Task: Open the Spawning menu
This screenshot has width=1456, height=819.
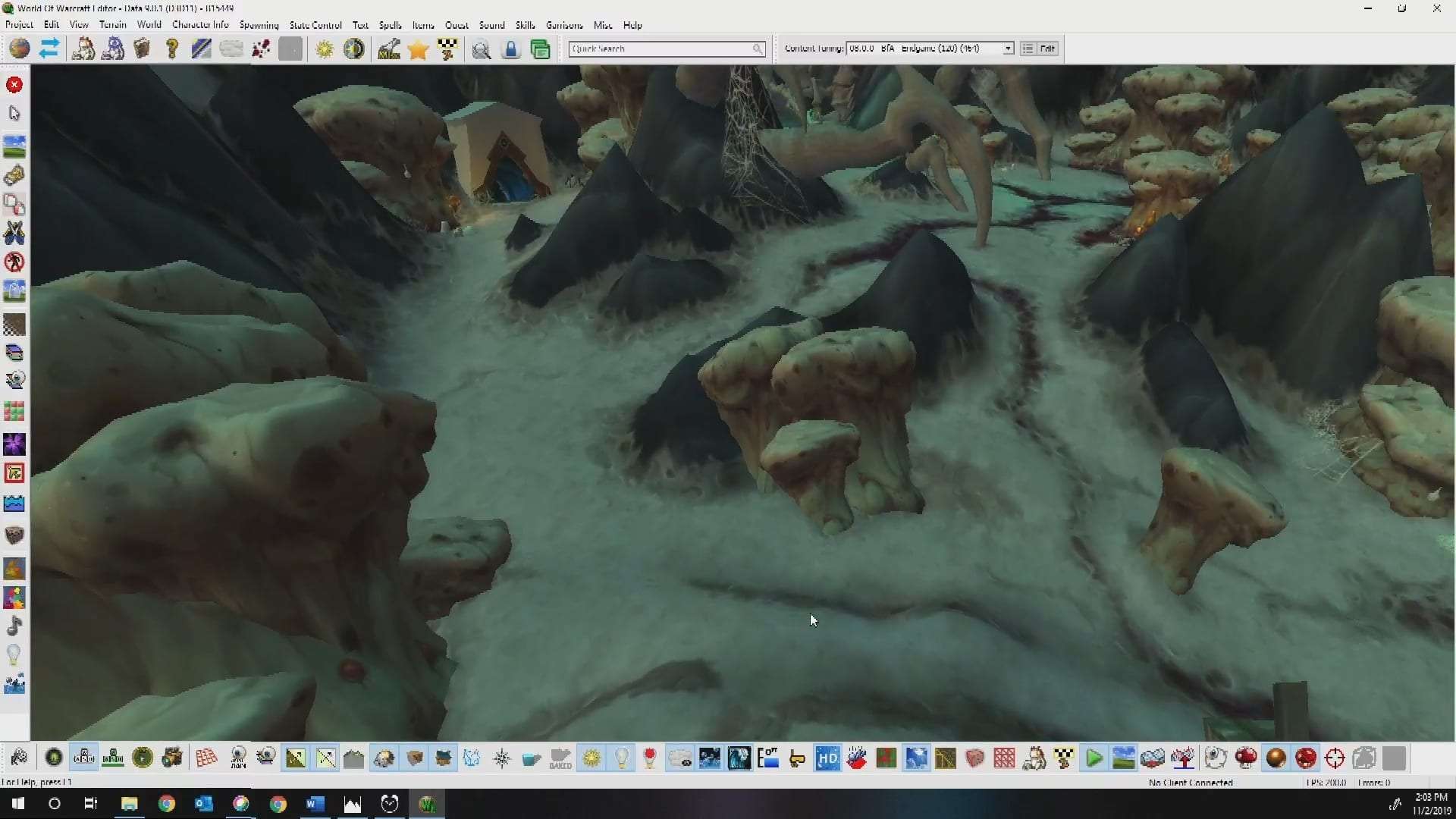Action: pyautogui.click(x=259, y=25)
